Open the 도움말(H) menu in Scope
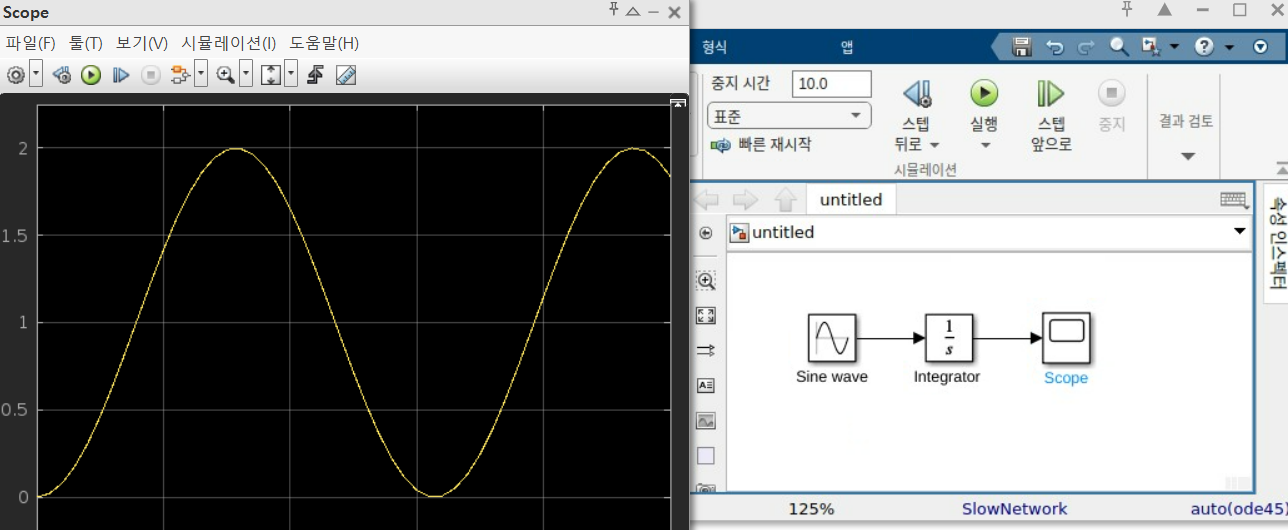 [x=324, y=43]
